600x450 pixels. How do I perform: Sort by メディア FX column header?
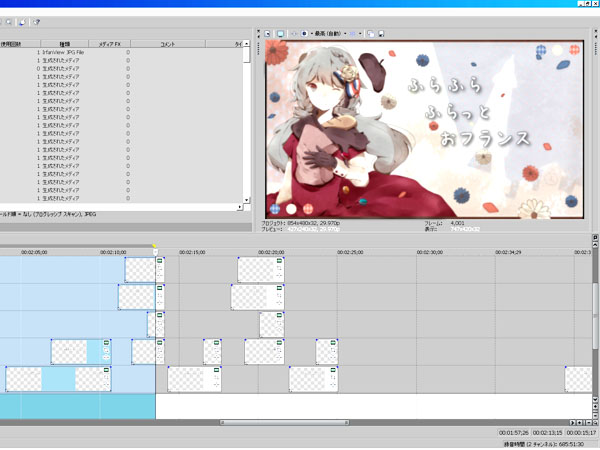click(x=109, y=44)
